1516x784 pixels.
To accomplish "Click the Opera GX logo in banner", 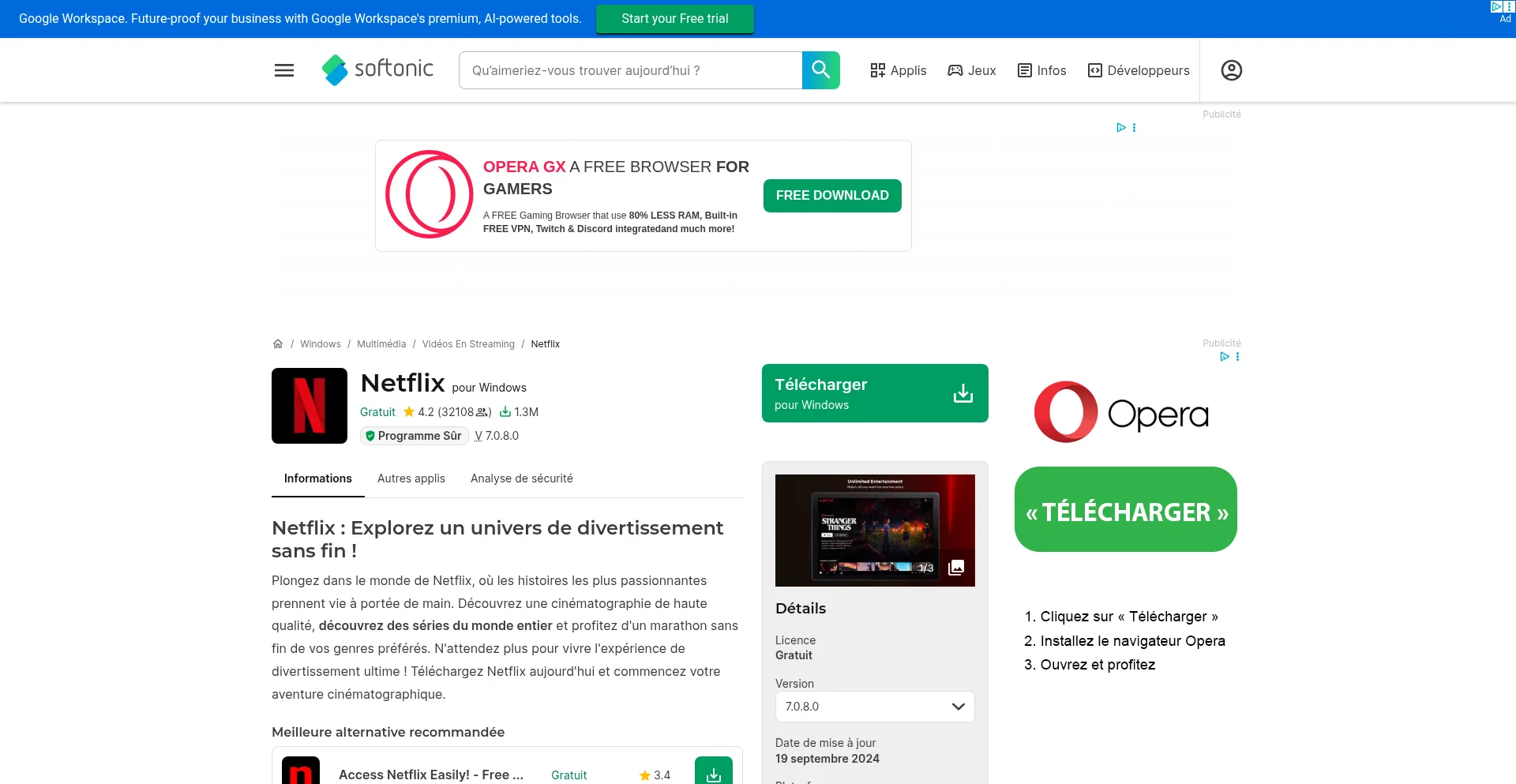I will tap(430, 194).
